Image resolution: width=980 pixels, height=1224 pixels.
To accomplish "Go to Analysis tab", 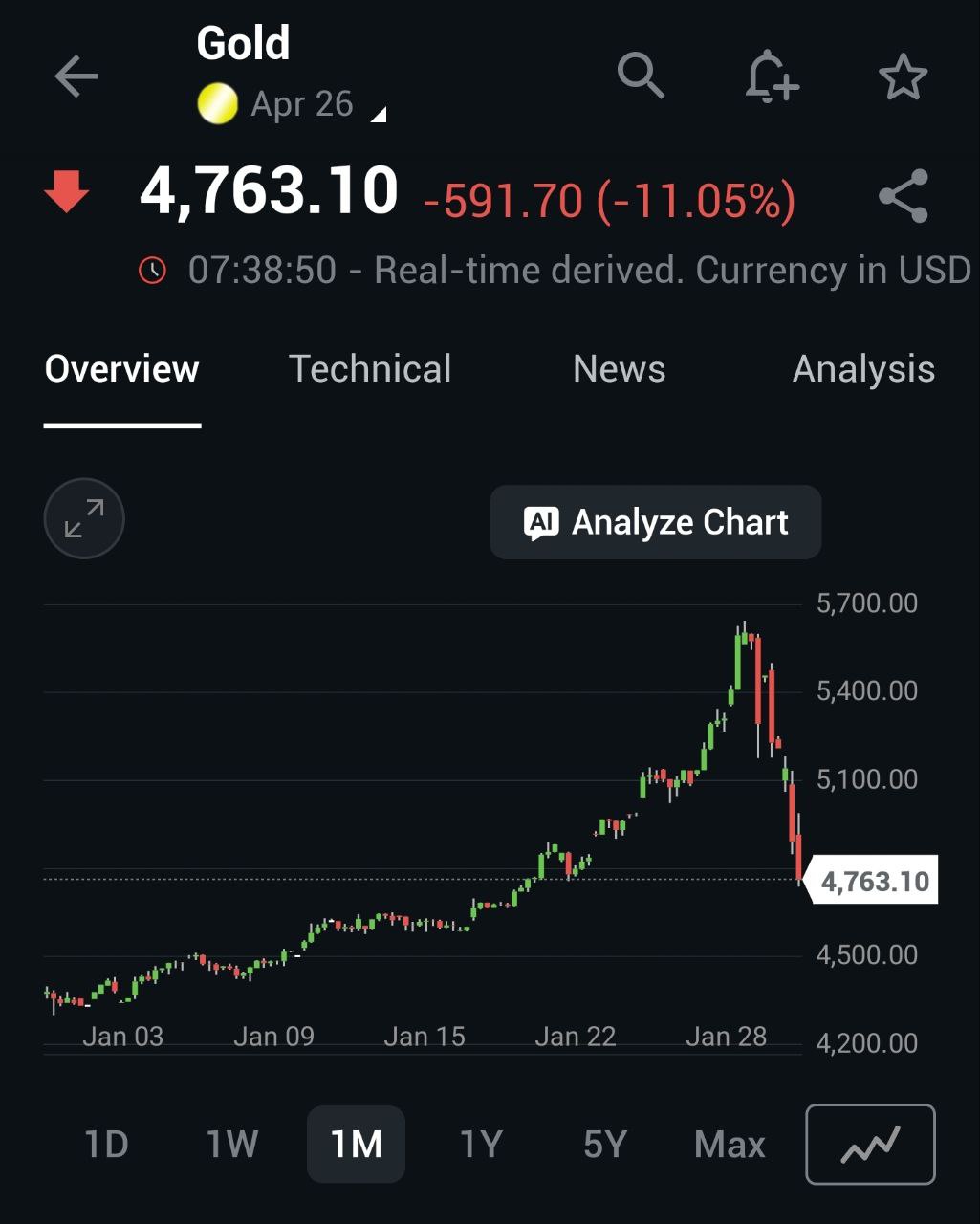I will point(863,369).
